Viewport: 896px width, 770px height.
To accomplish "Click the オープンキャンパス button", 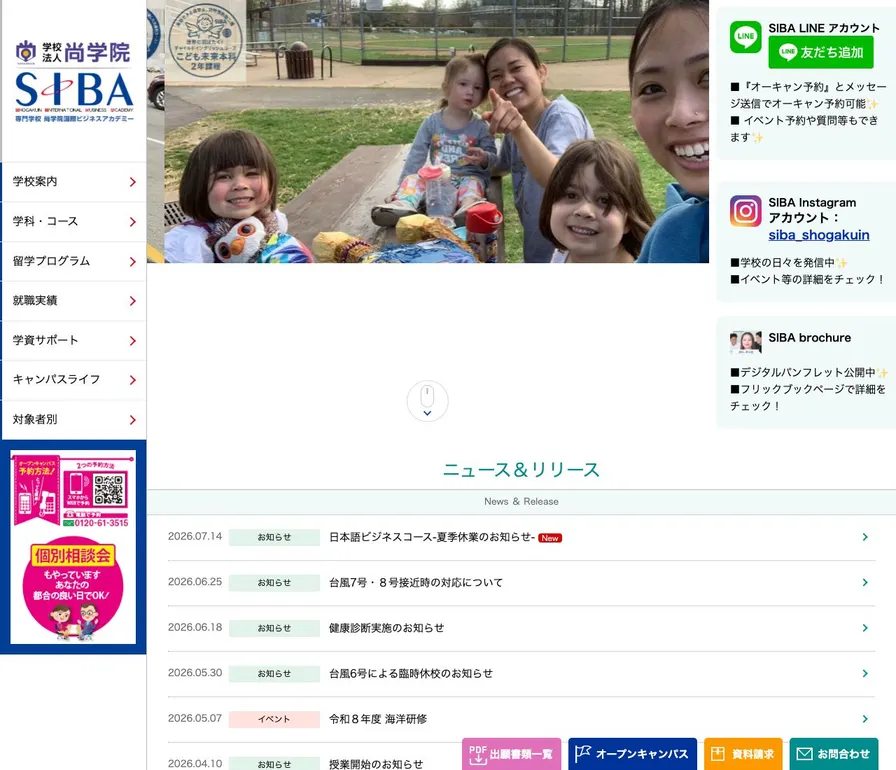I will (x=633, y=754).
